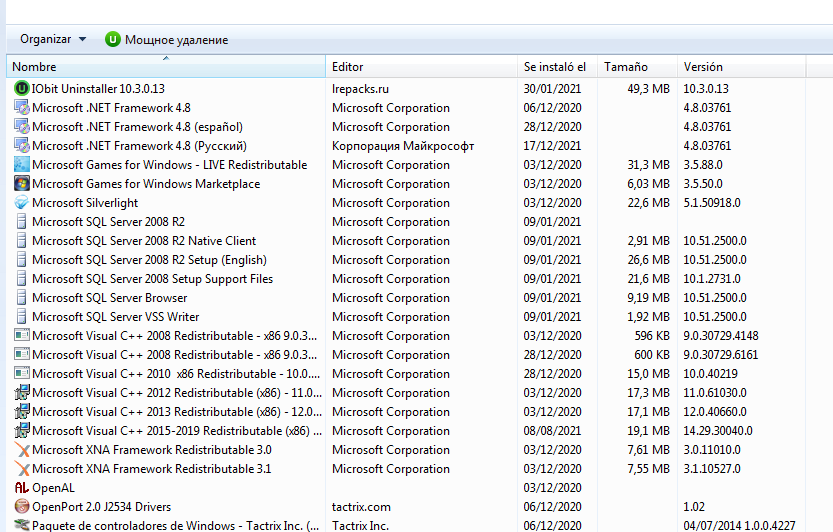Select OpenAL program name
Screen dimensions: 833x532
coord(53,488)
